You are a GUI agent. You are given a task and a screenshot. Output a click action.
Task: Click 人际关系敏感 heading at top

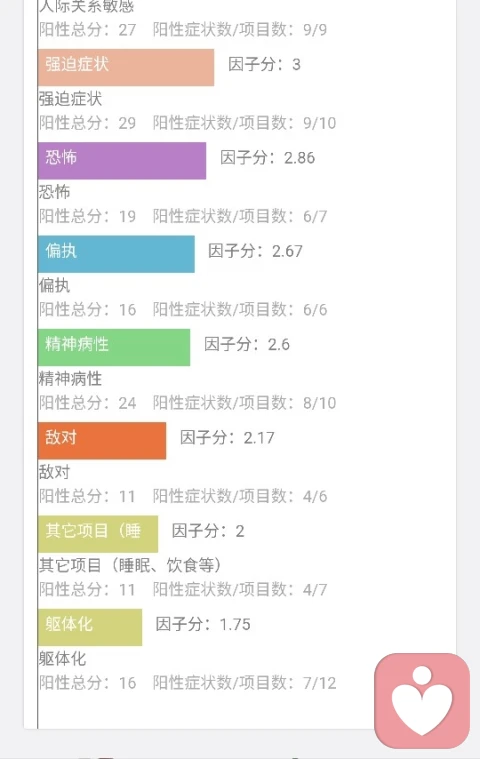pos(87,6)
